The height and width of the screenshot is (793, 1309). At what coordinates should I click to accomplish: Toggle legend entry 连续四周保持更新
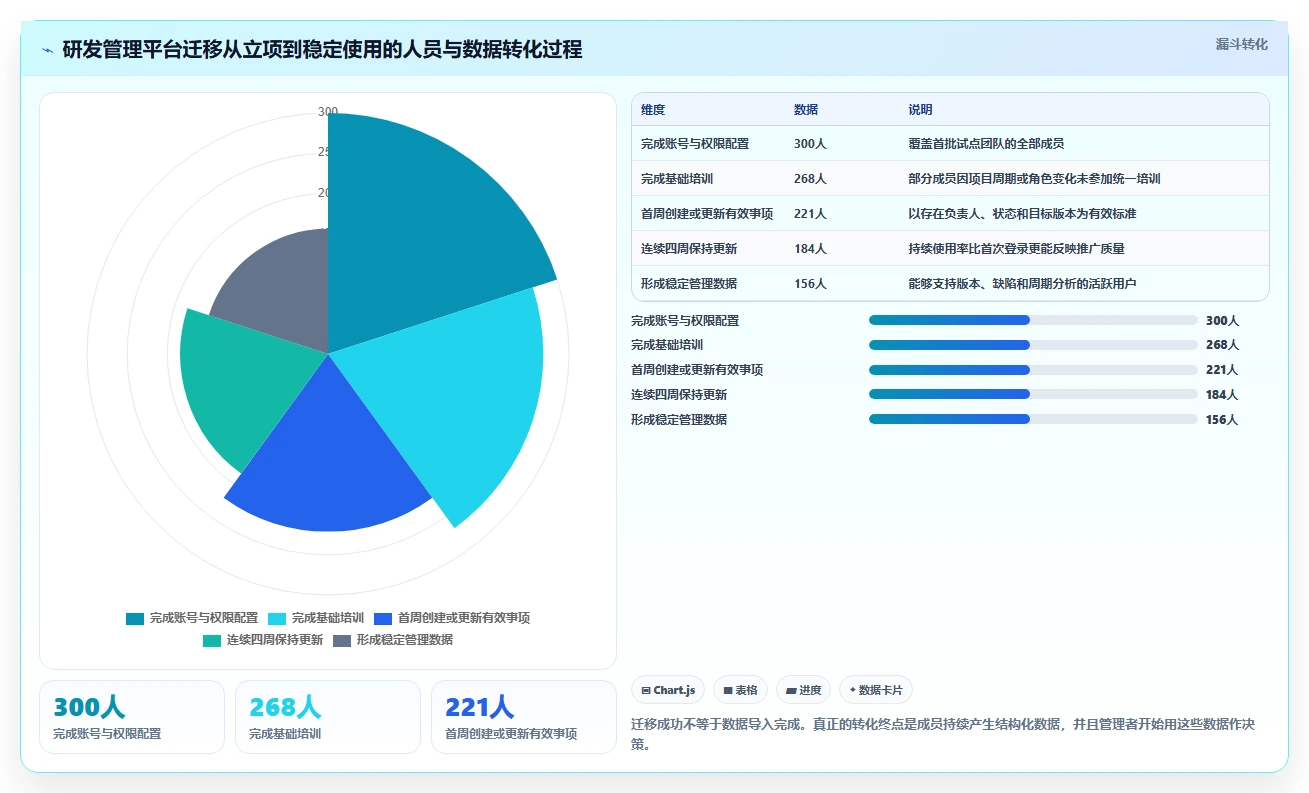click(263, 640)
